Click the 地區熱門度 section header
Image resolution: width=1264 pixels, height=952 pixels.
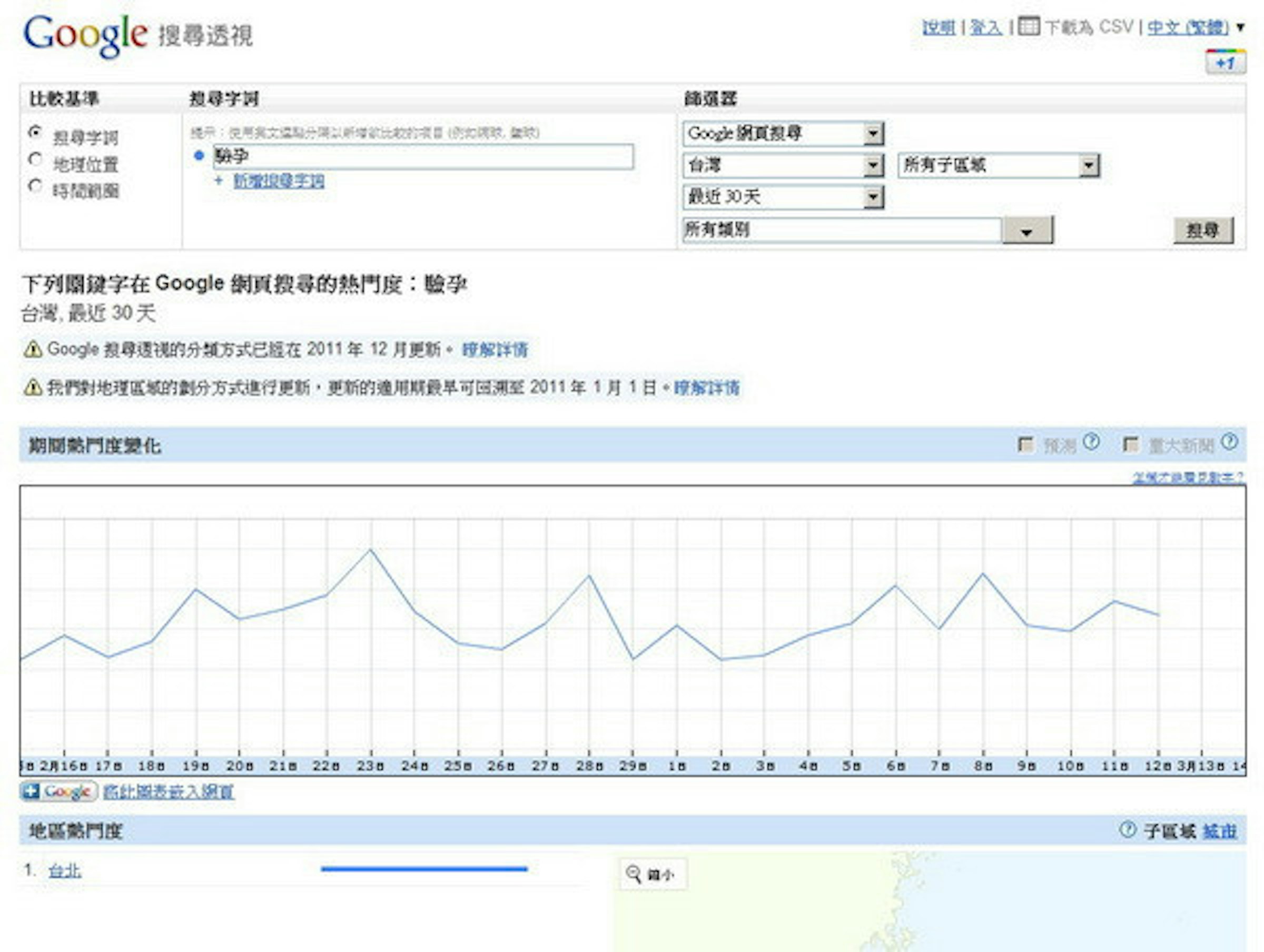pos(75,831)
